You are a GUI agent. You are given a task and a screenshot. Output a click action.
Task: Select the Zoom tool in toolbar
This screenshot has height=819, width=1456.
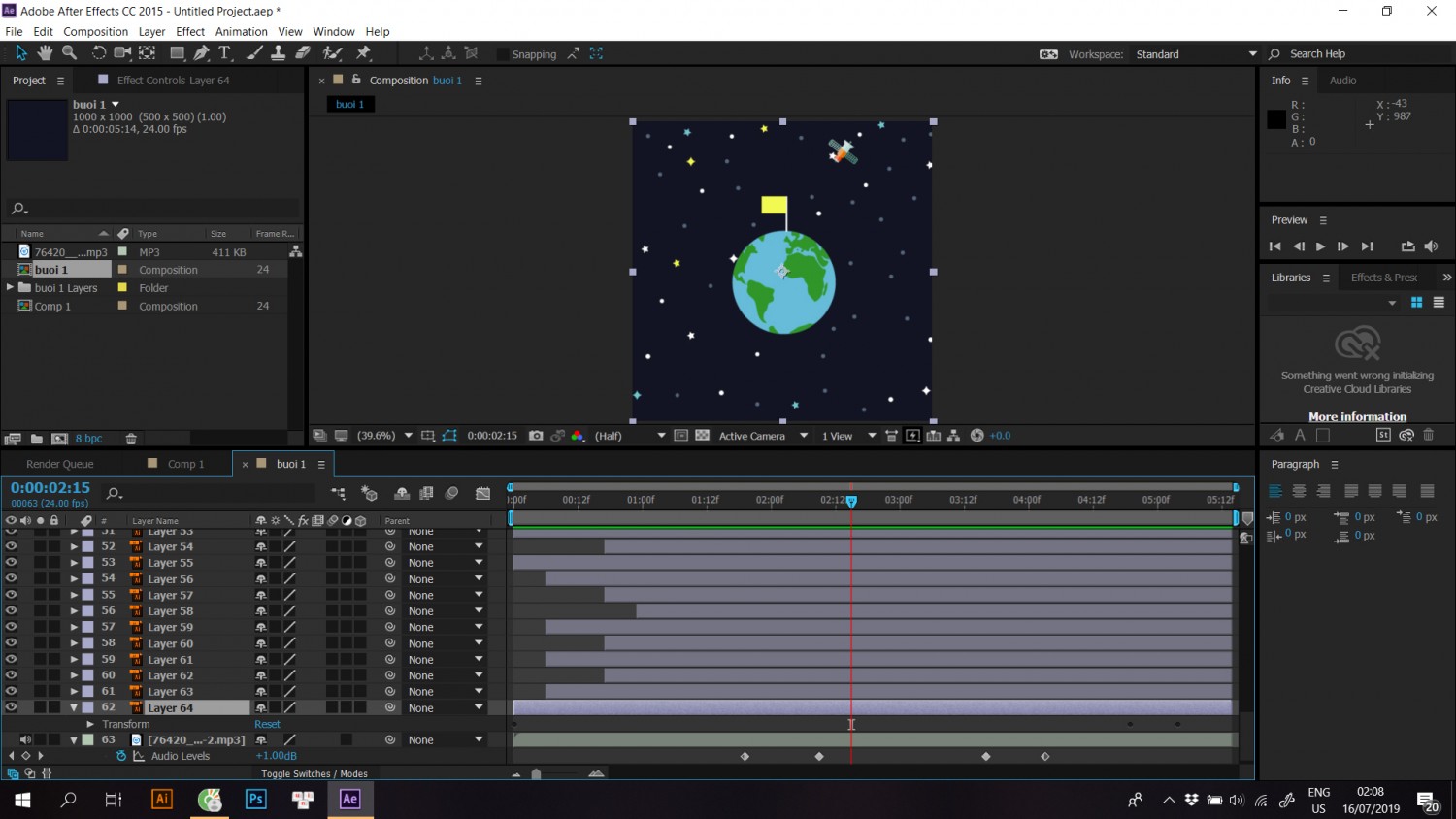69,53
